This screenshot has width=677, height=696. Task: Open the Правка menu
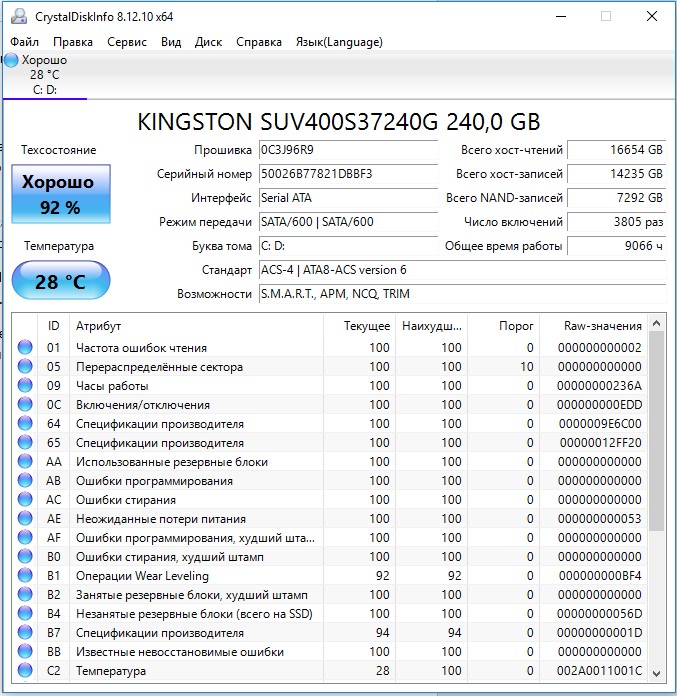[x=73, y=42]
